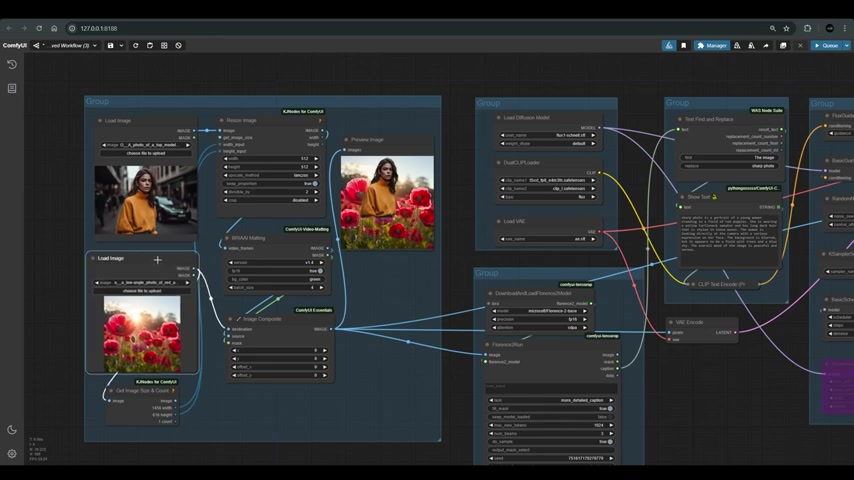The image size is (854, 480).
Task: Click the max_new_tokens 1024 field
Action: pos(551,425)
